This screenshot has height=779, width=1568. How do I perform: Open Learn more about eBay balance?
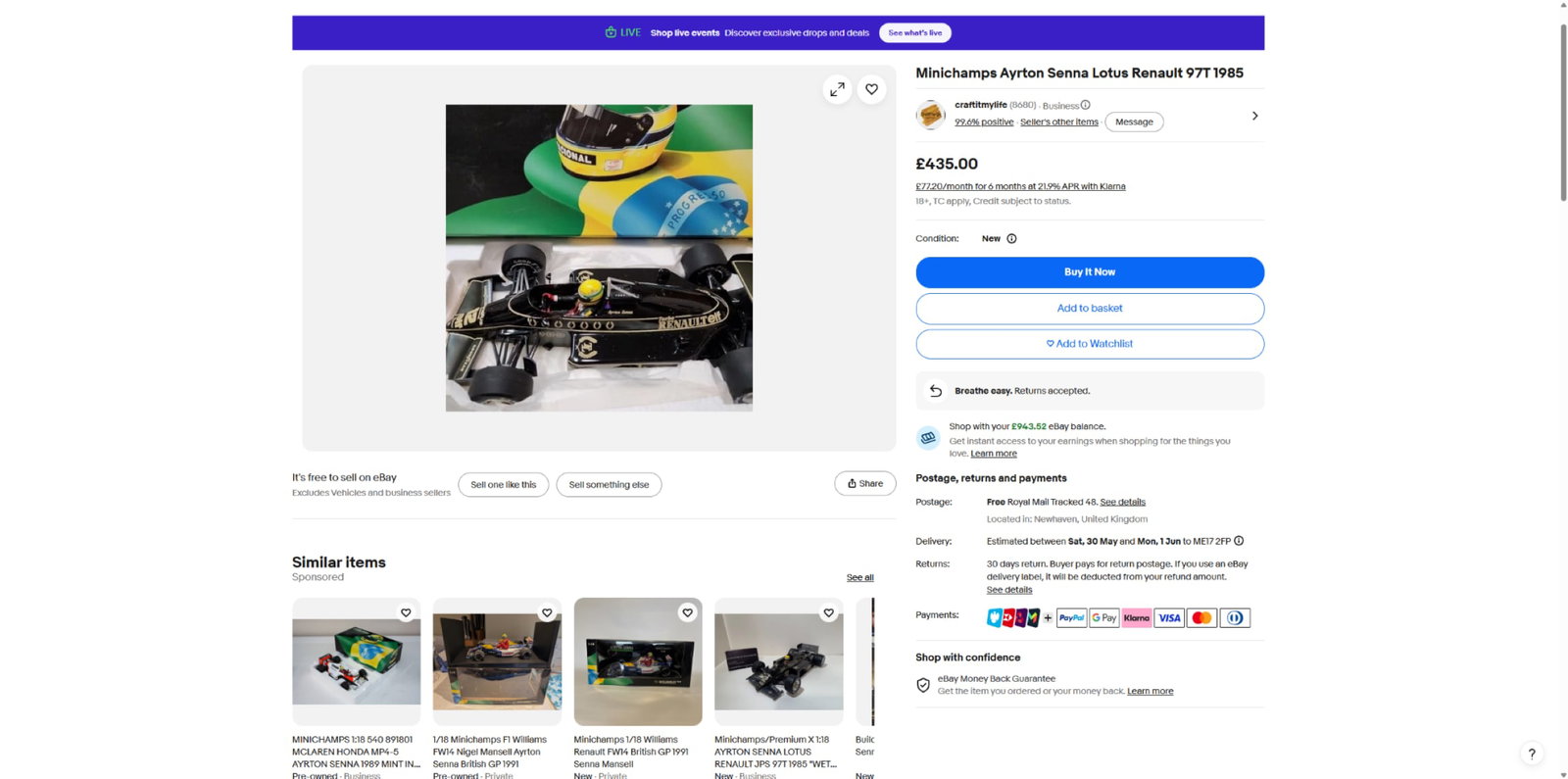[994, 454]
